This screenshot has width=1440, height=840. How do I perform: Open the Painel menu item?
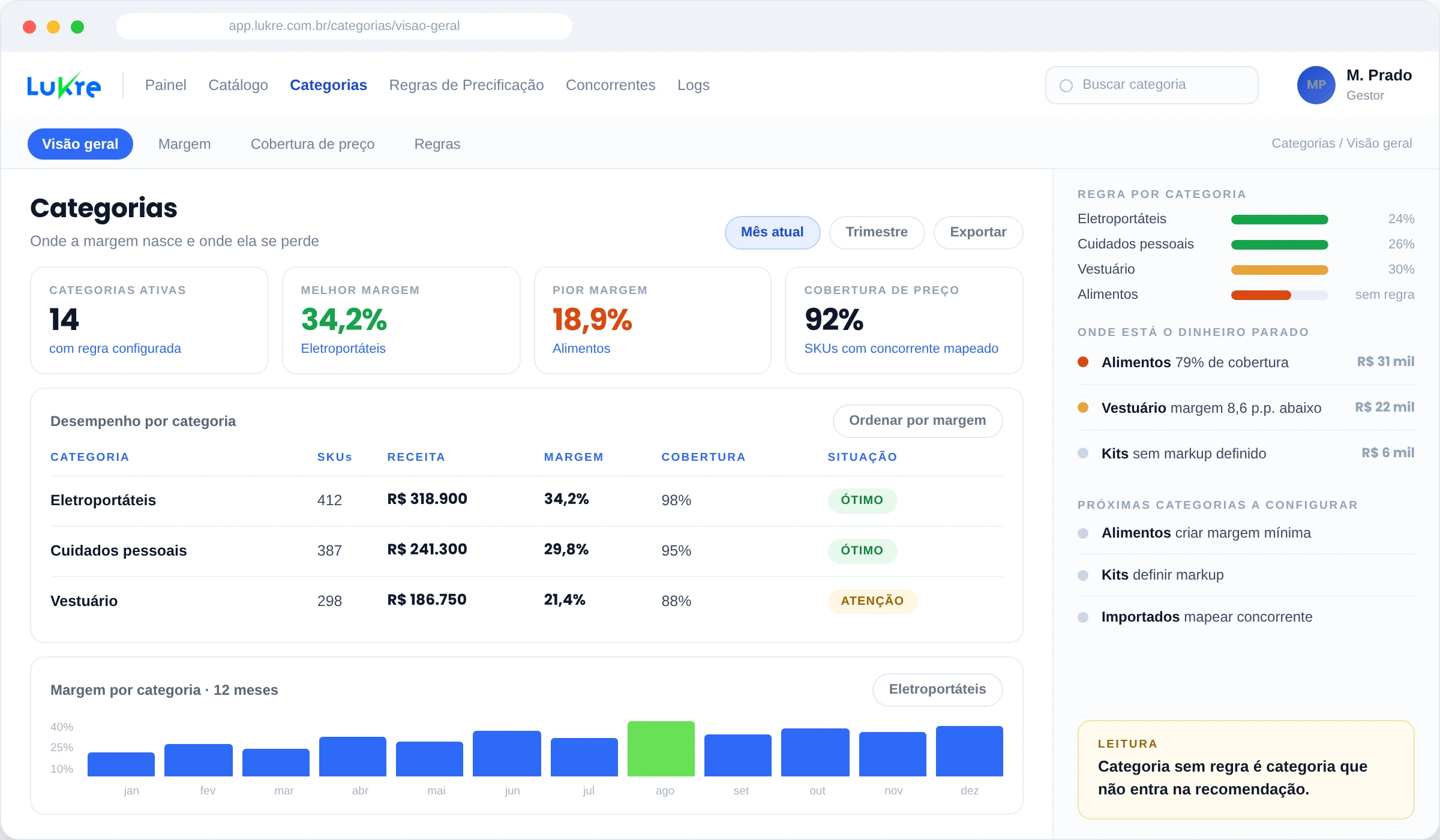pyautogui.click(x=166, y=85)
